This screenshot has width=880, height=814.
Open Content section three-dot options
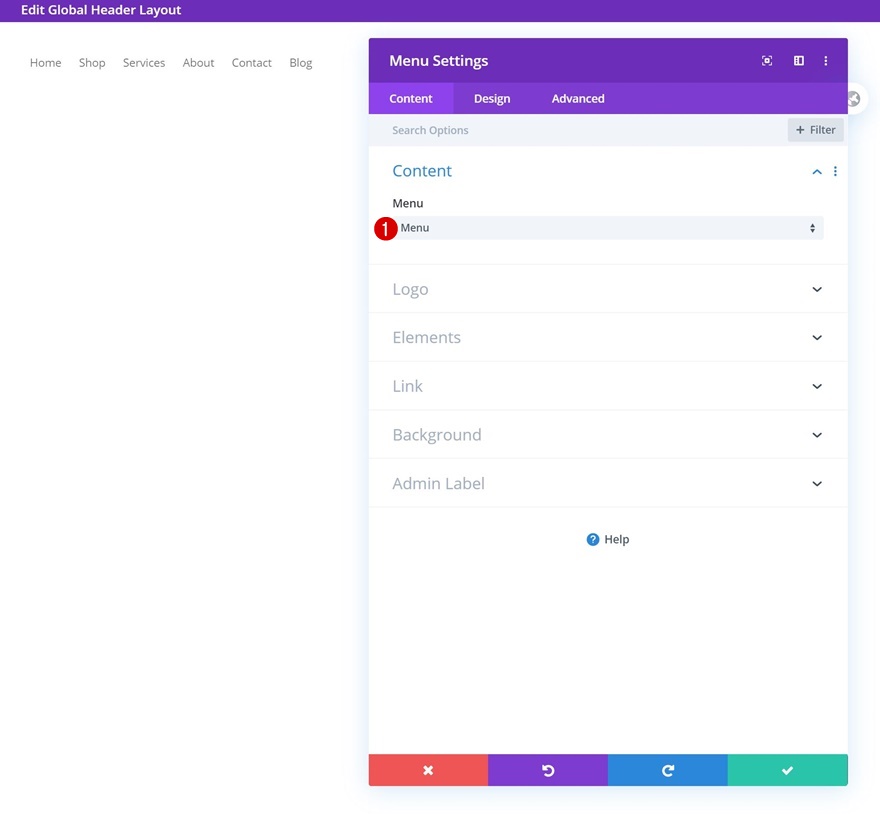pyautogui.click(x=835, y=172)
